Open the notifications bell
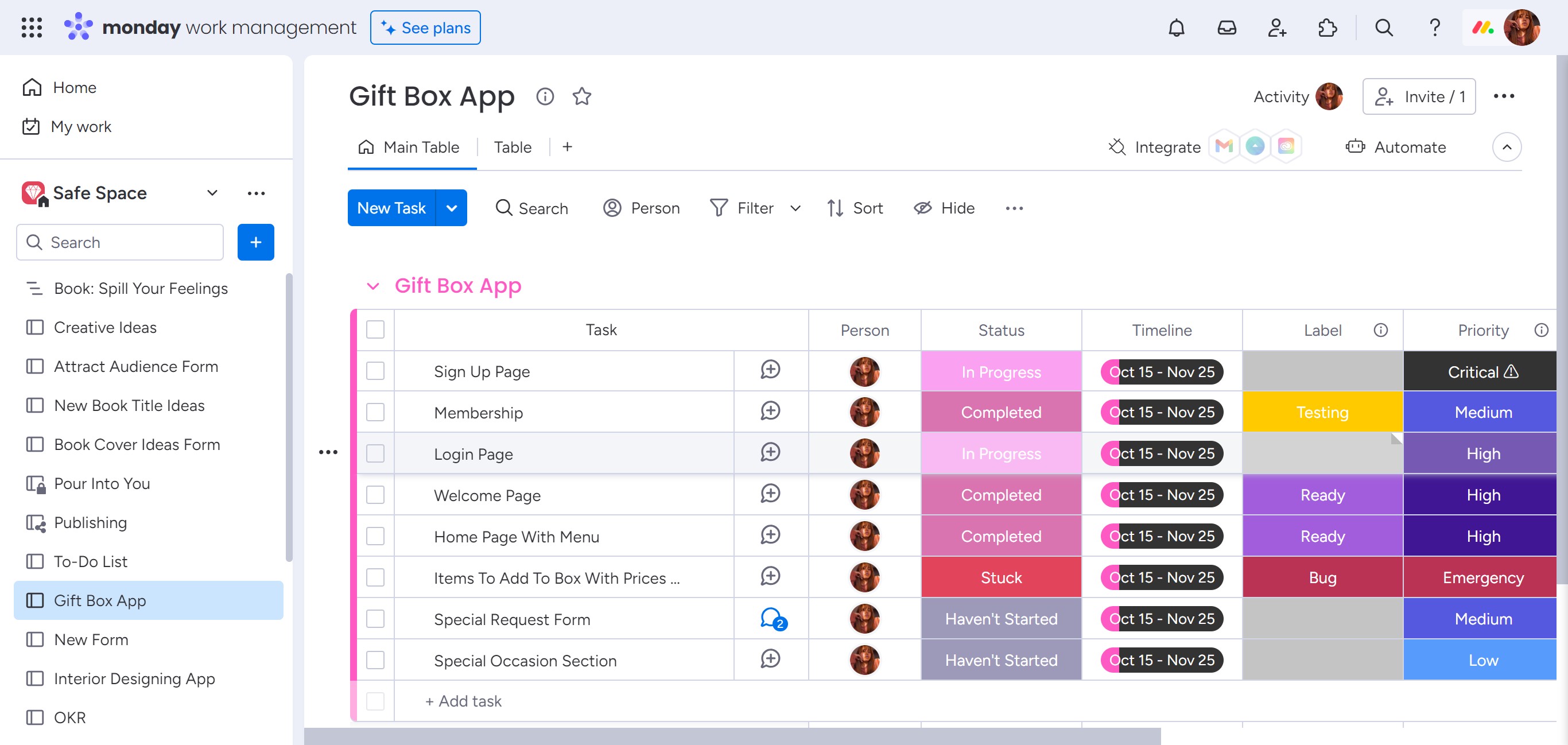Screen dimensions: 1568x745 1176,28
